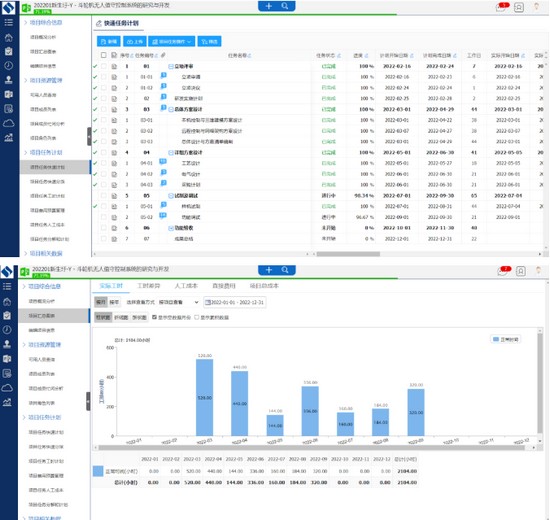
Task: Open the home icon in top window sidebar
Action: [8, 37]
